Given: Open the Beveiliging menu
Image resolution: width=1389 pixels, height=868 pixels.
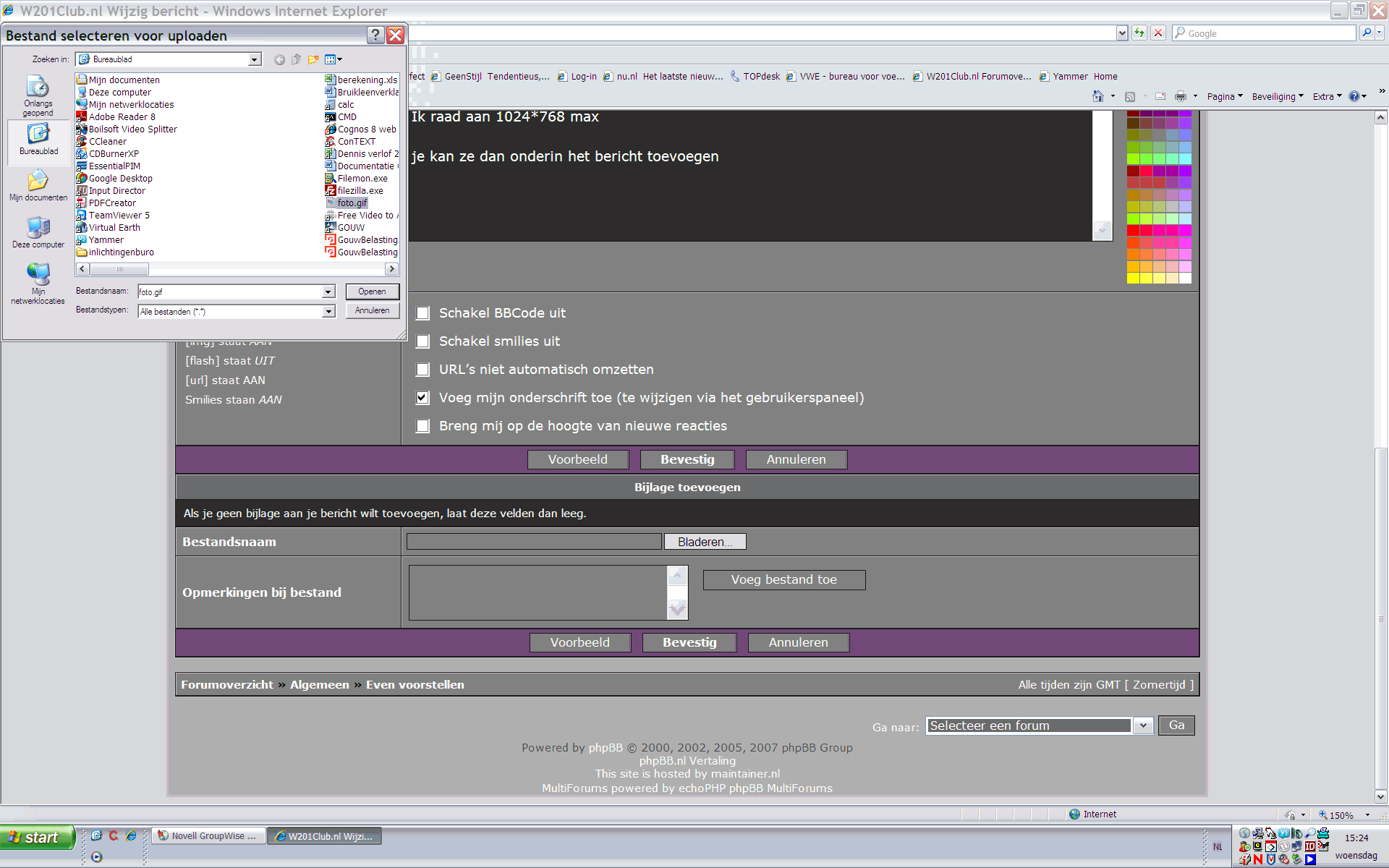Looking at the screenshot, I should coord(1278,96).
